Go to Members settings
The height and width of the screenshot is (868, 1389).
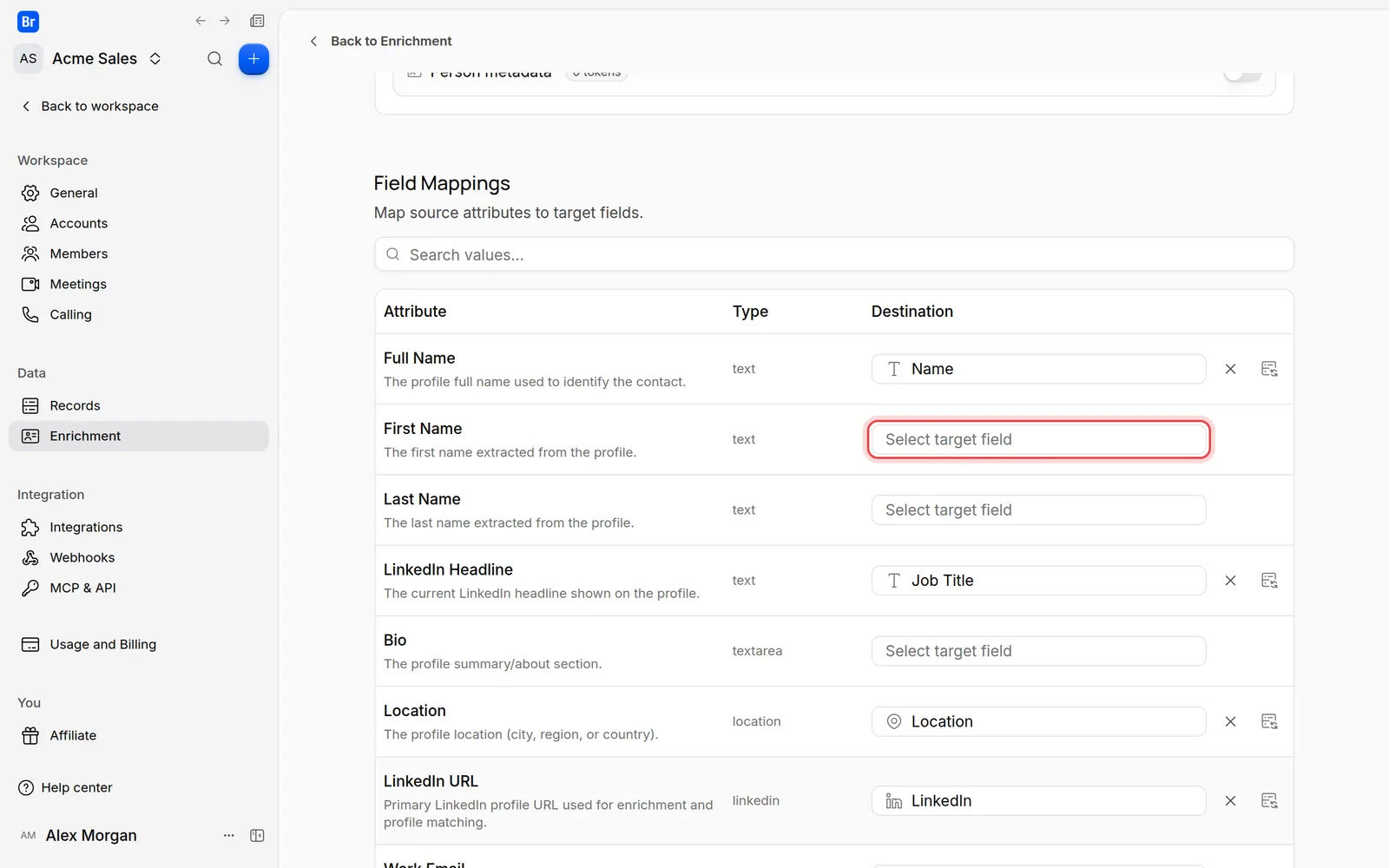click(139, 253)
